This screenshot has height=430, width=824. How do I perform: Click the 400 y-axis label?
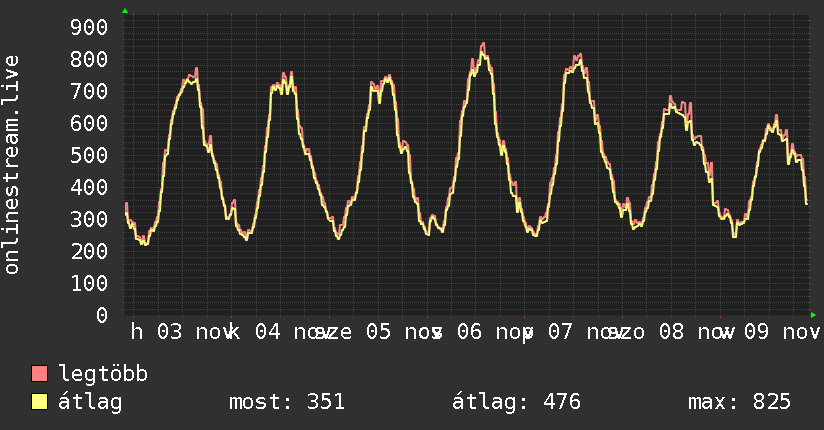pyautogui.click(x=89, y=188)
